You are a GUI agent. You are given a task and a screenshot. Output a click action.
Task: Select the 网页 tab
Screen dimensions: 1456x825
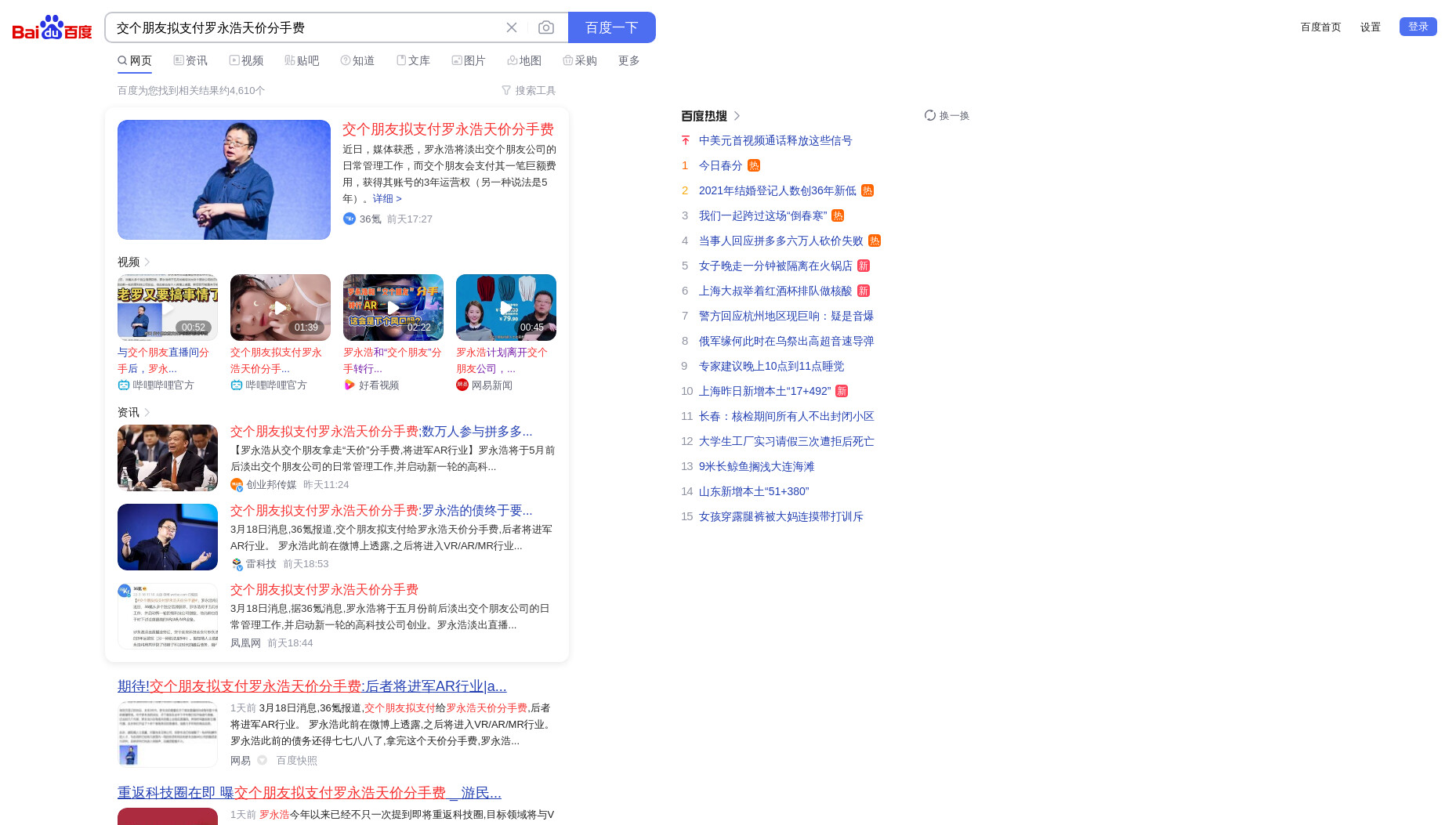(135, 60)
